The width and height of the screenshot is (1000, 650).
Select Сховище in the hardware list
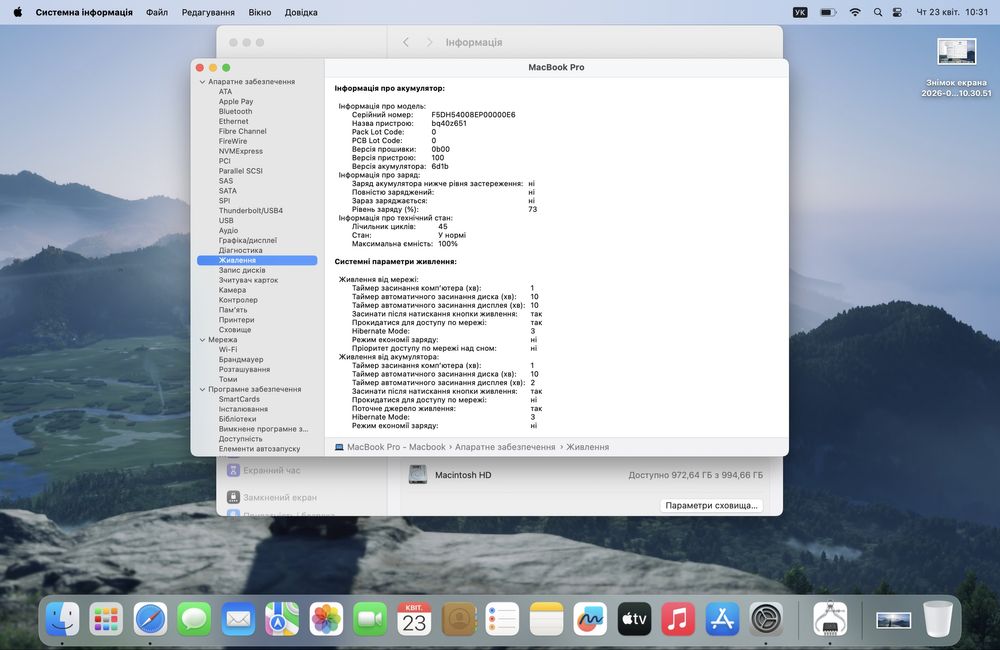(235, 330)
